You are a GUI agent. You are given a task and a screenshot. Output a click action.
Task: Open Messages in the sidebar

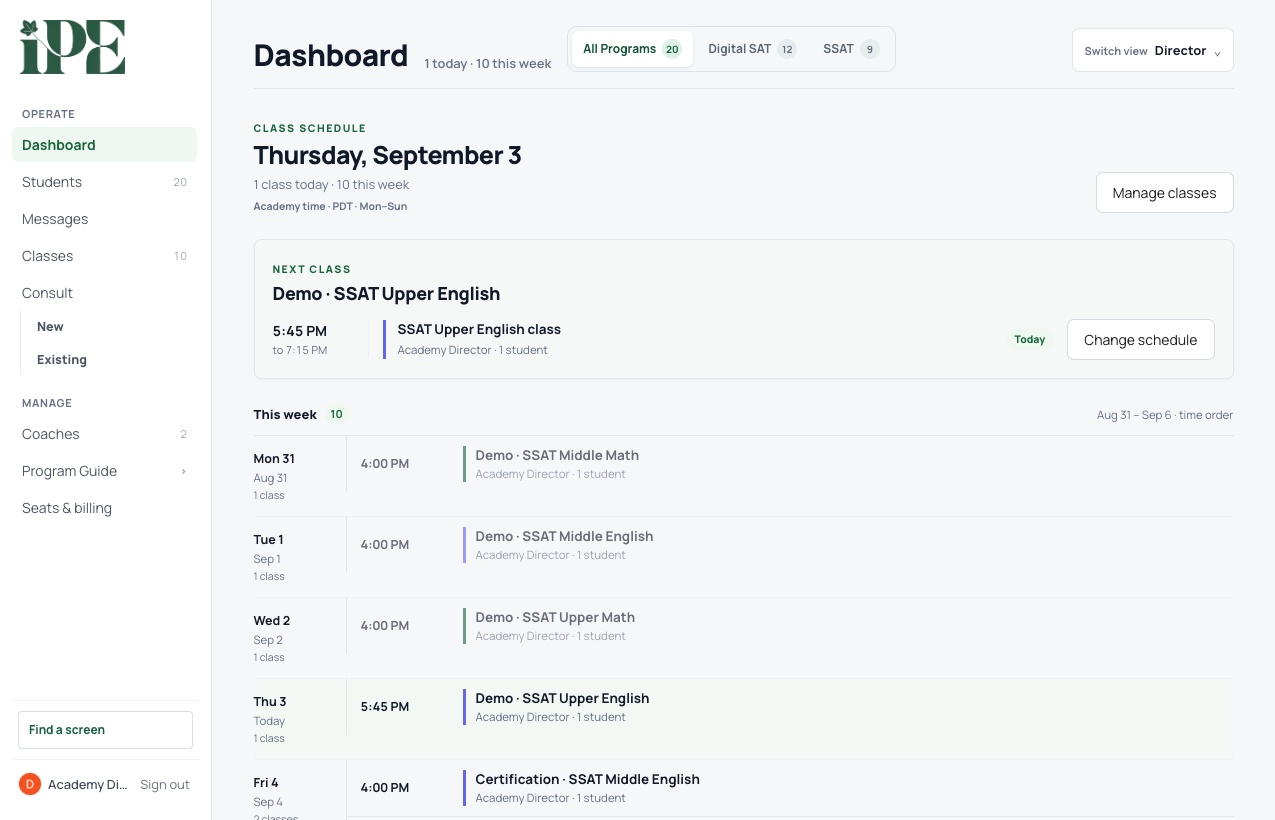tap(104, 219)
